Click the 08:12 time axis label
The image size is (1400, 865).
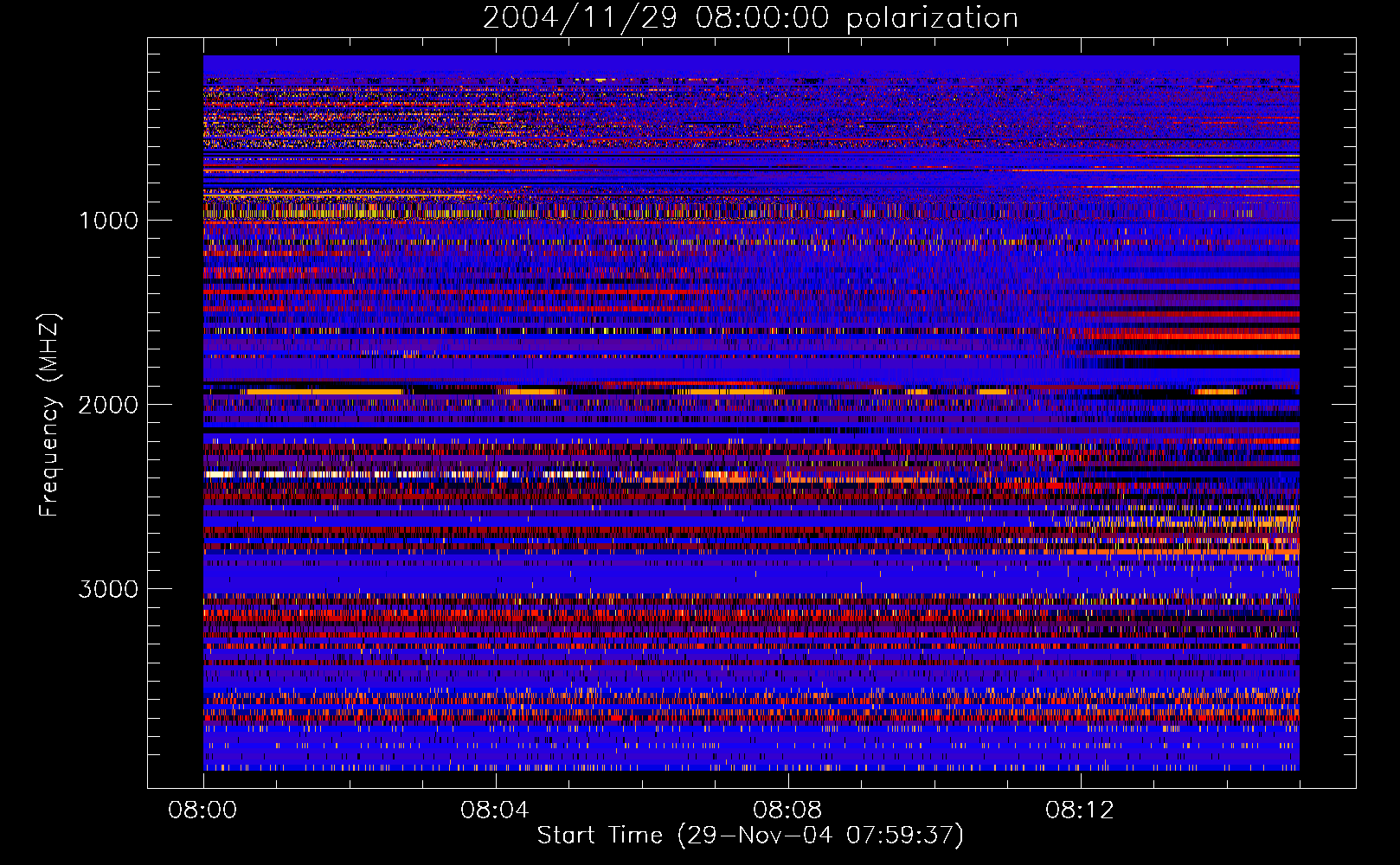[1080, 811]
